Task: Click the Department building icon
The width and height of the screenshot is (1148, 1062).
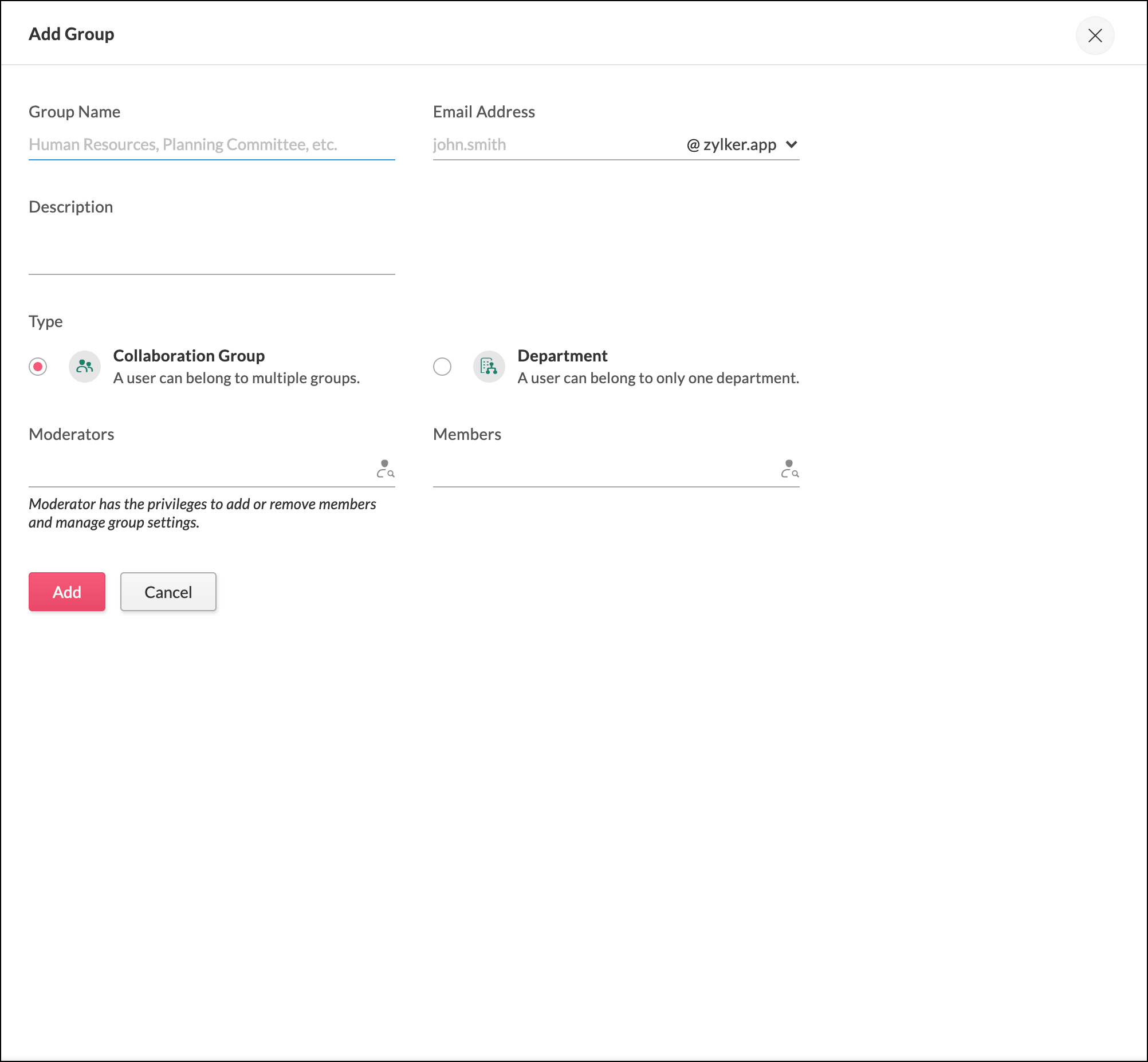Action: 489,367
